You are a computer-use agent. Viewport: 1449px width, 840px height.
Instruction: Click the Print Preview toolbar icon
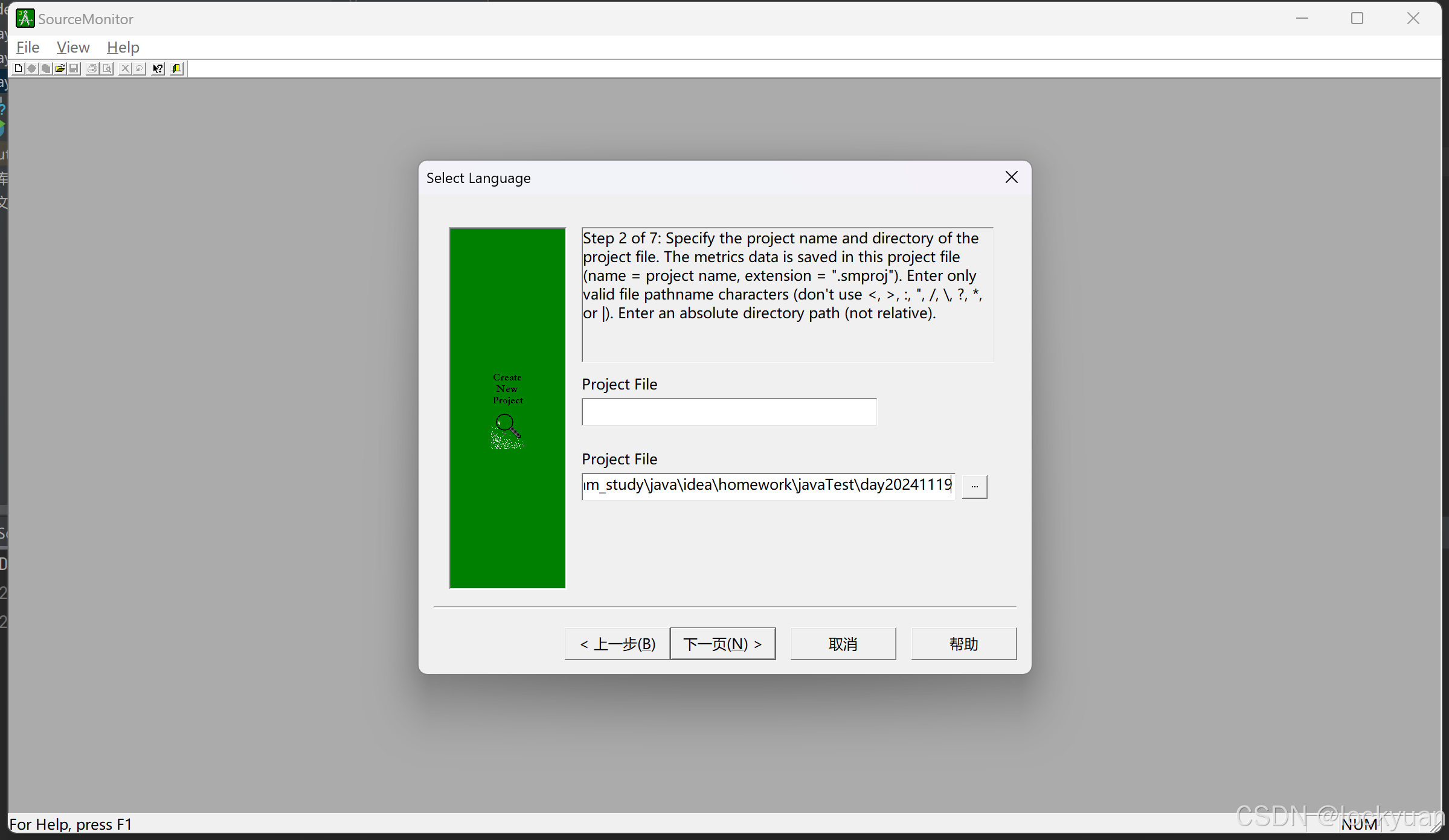107,68
